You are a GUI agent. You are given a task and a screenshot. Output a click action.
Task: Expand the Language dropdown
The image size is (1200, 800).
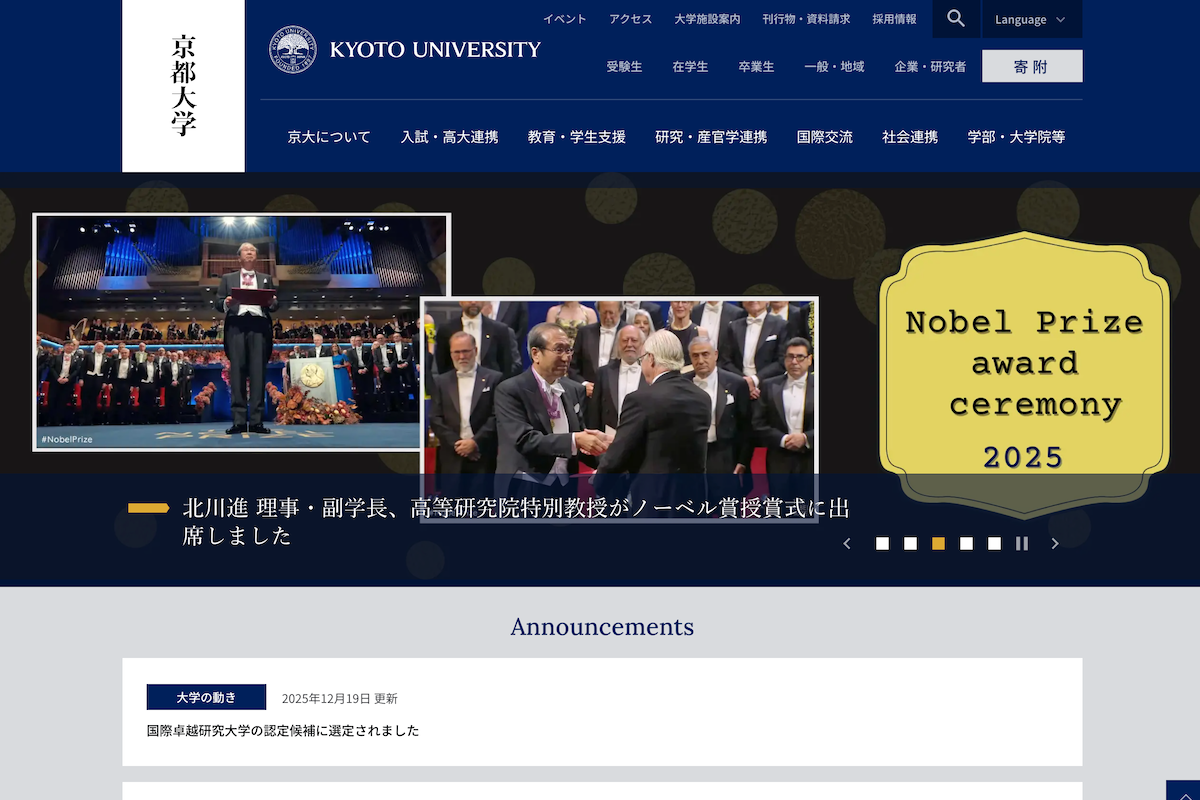(x=1030, y=19)
